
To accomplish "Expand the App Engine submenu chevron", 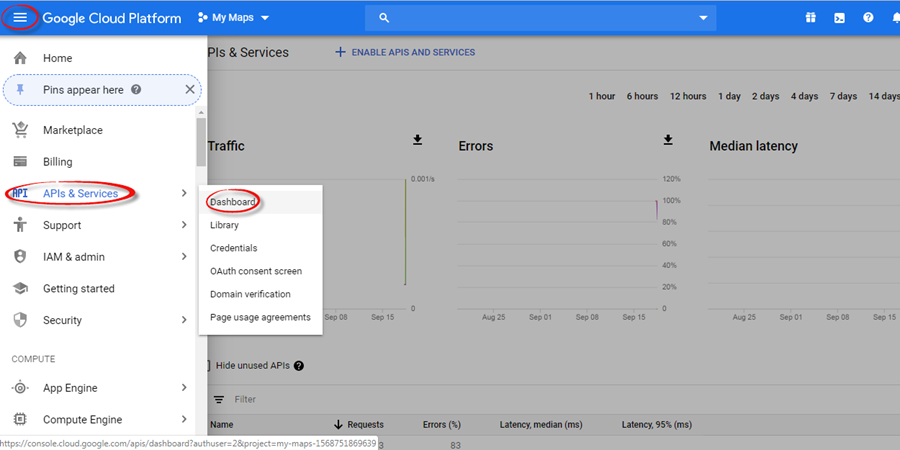I will (x=184, y=388).
